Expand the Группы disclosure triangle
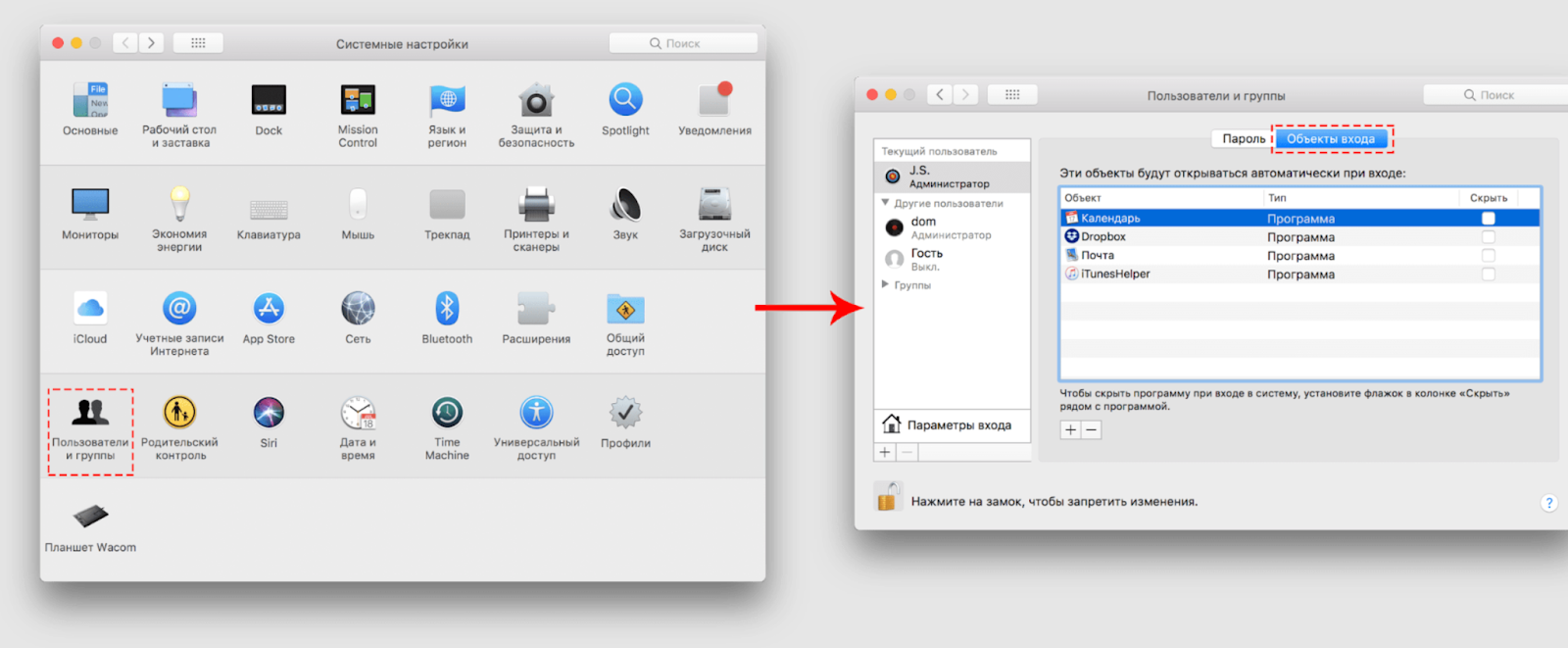This screenshot has height=648, width=1568. click(x=885, y=284)
